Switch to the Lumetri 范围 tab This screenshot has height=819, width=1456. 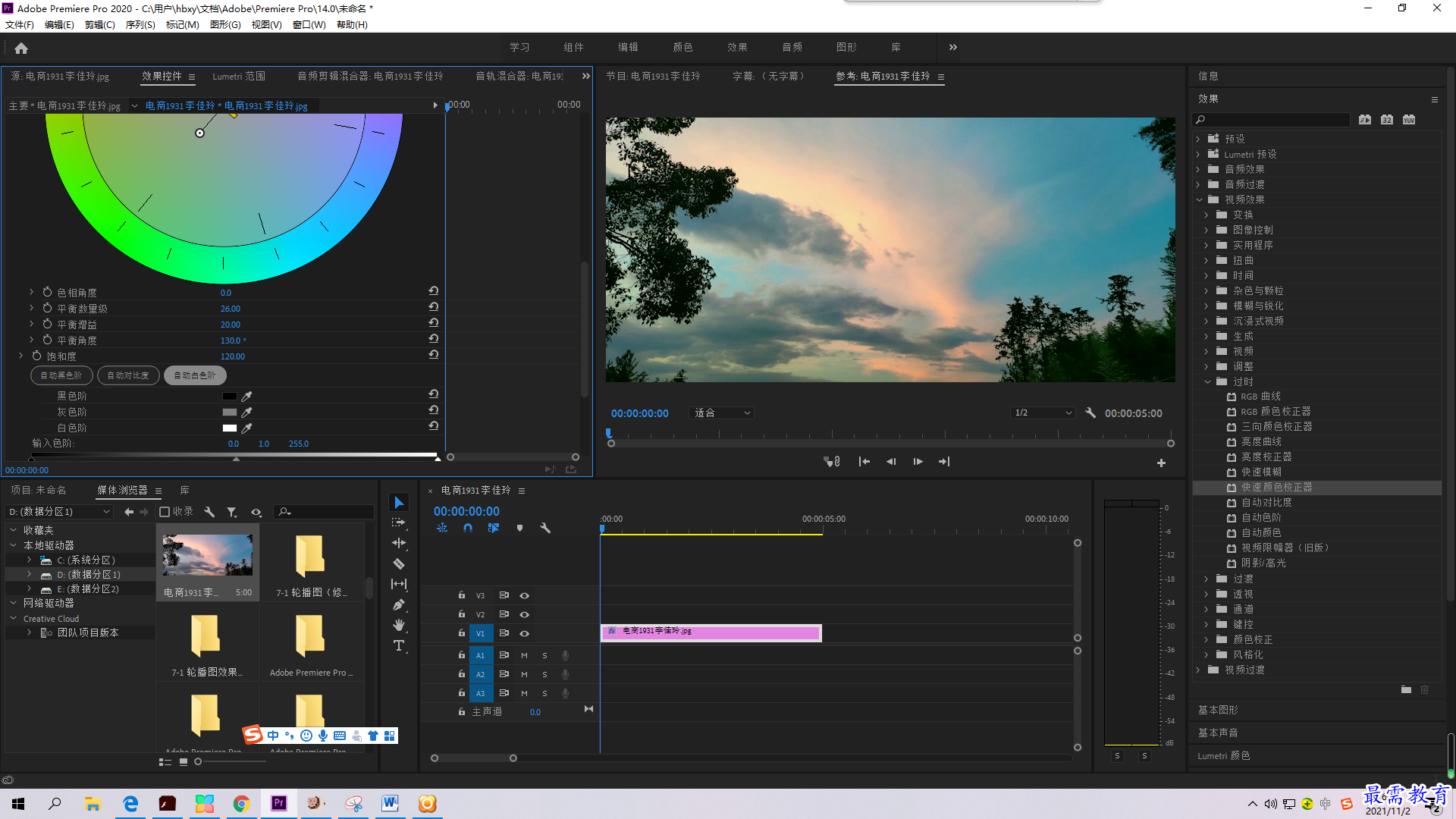(x=239, y=77)
